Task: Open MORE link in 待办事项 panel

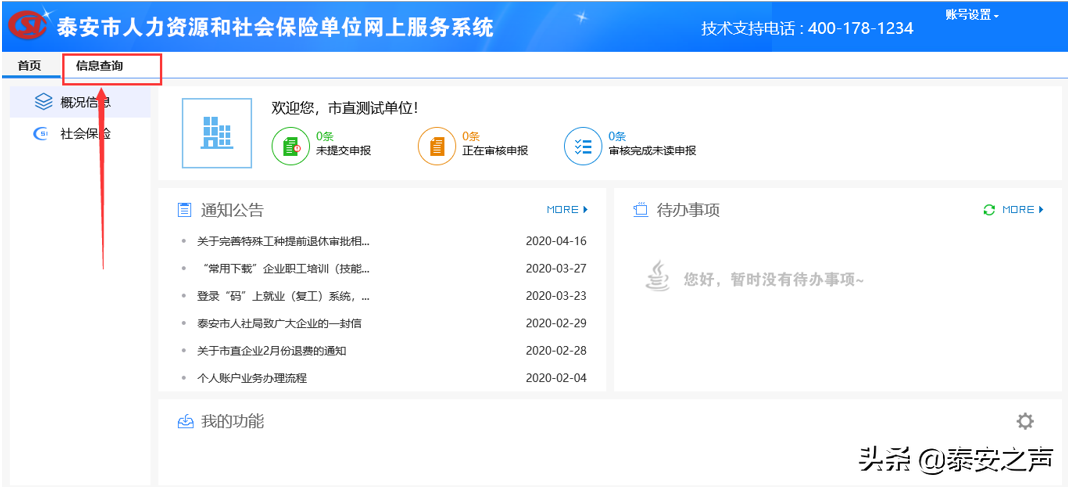Action: coord(1022,210)
